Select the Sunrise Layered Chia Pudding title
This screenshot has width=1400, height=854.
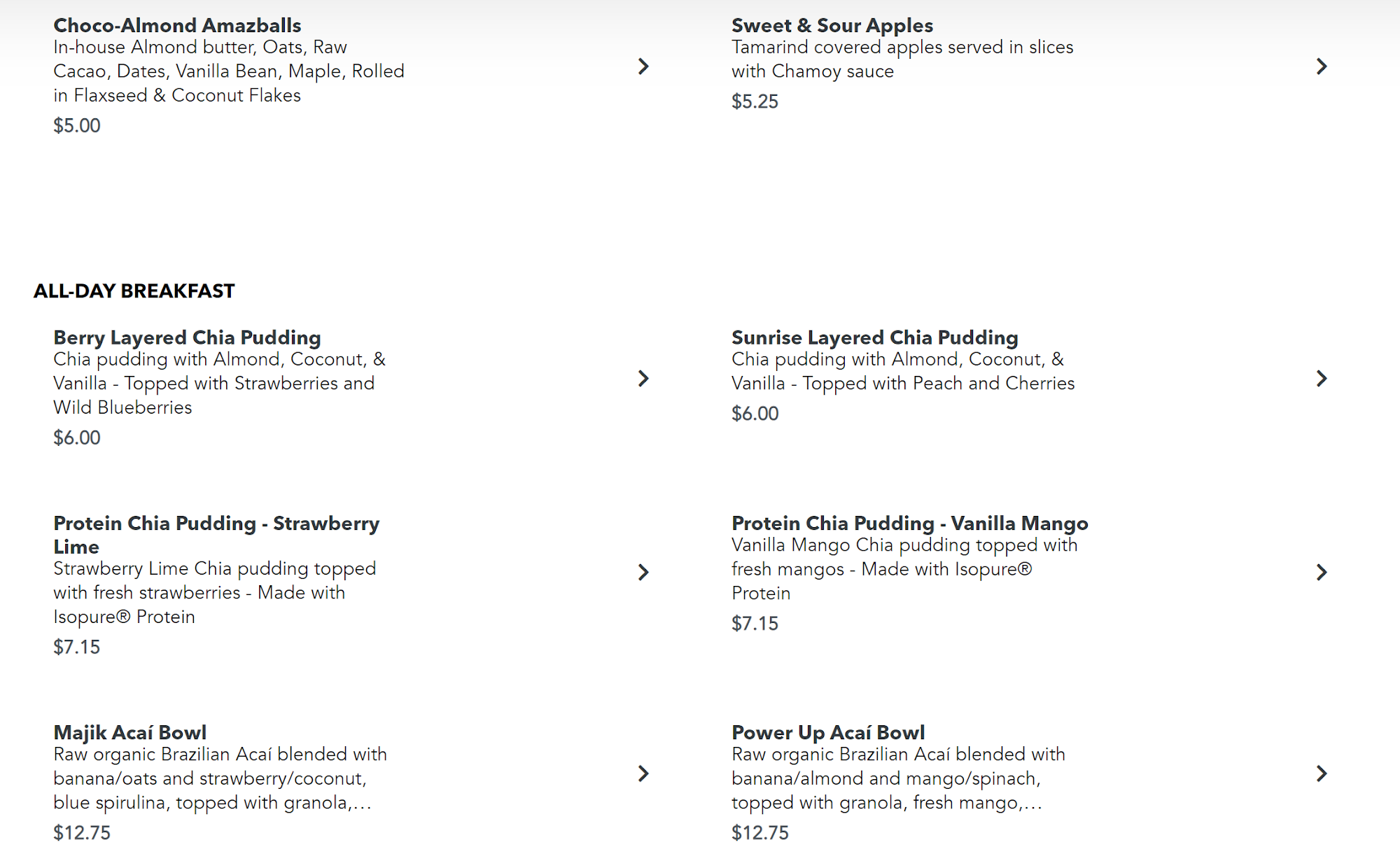(874, 337)
